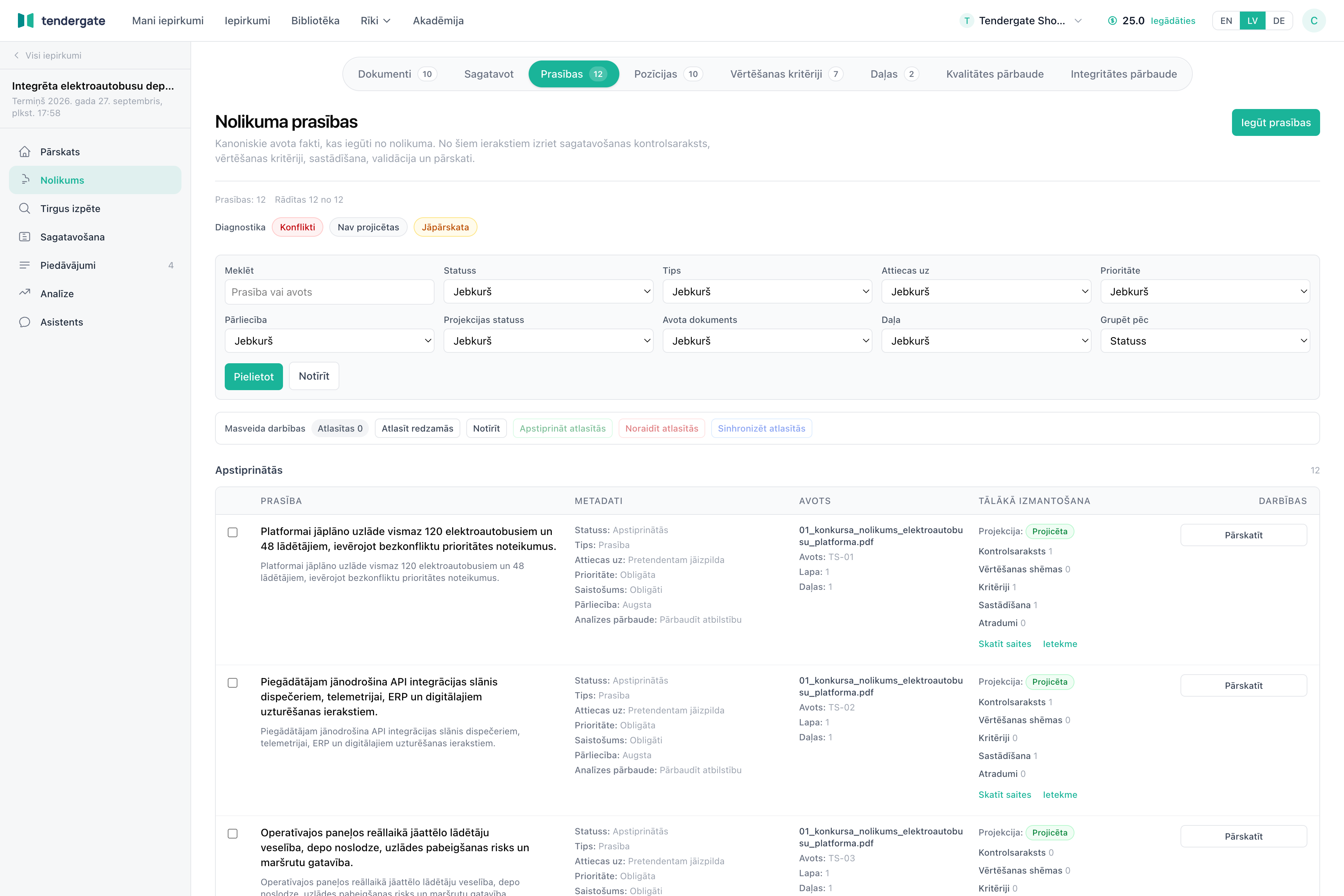Expand the Tendergate Sho... workspace switcher
The width and height of the screenshot is (1344, 896).
coord(1021,21)
